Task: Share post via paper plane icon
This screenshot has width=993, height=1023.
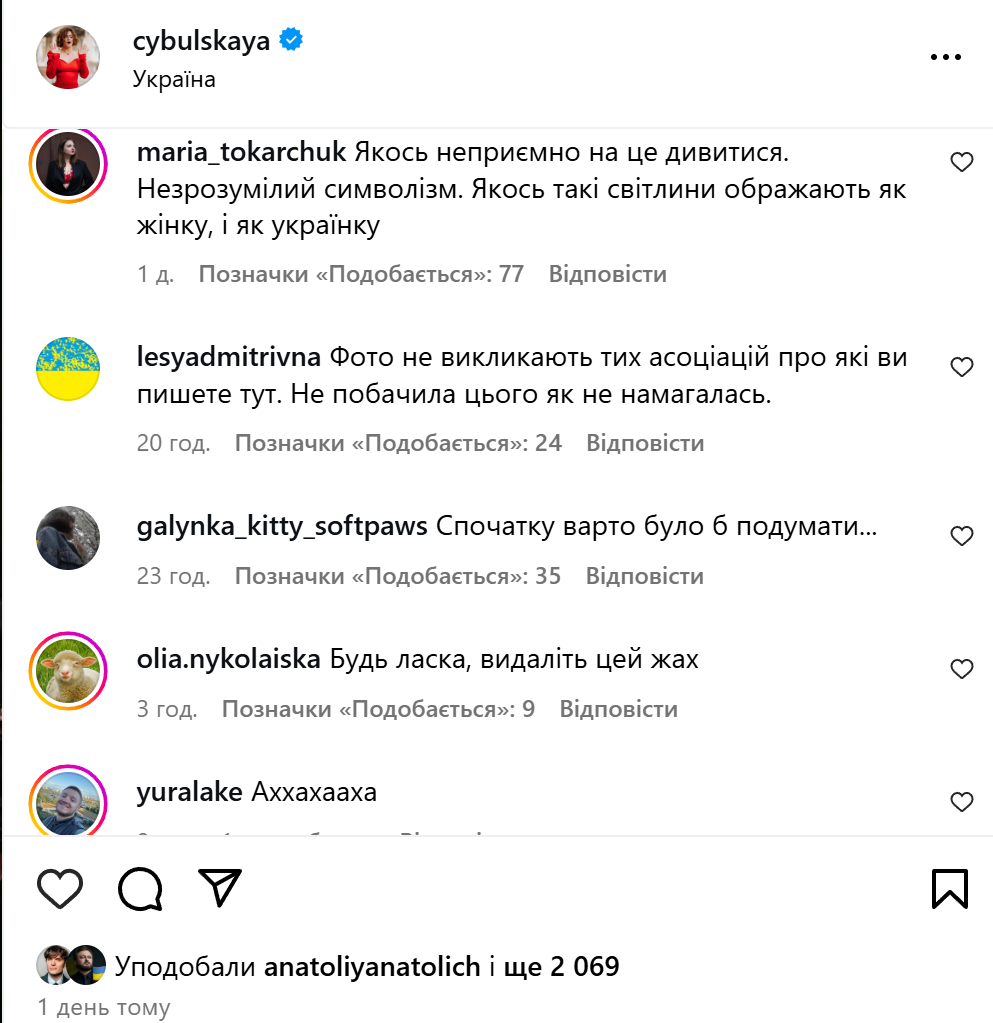Action: [x=220, y=888]
